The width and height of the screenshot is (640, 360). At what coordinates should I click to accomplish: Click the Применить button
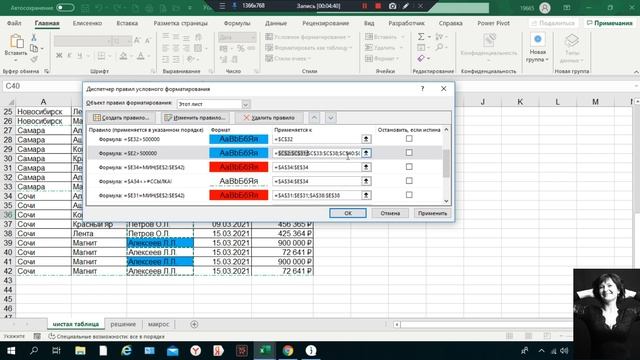[x=432, y=213]
